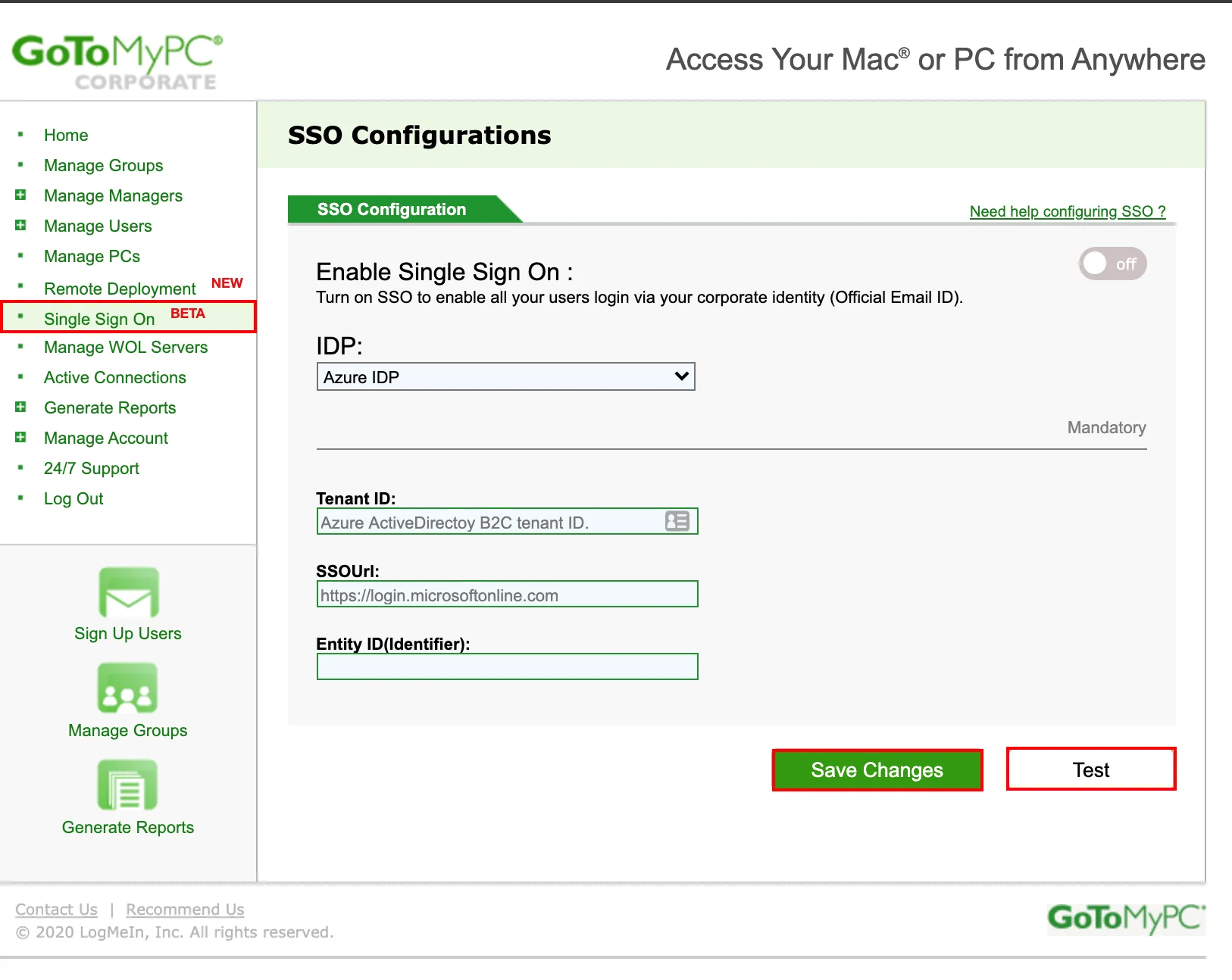Expand the Manage Account plus icon
Viewport: 1232px width, 980px height.
coord(20,437)
